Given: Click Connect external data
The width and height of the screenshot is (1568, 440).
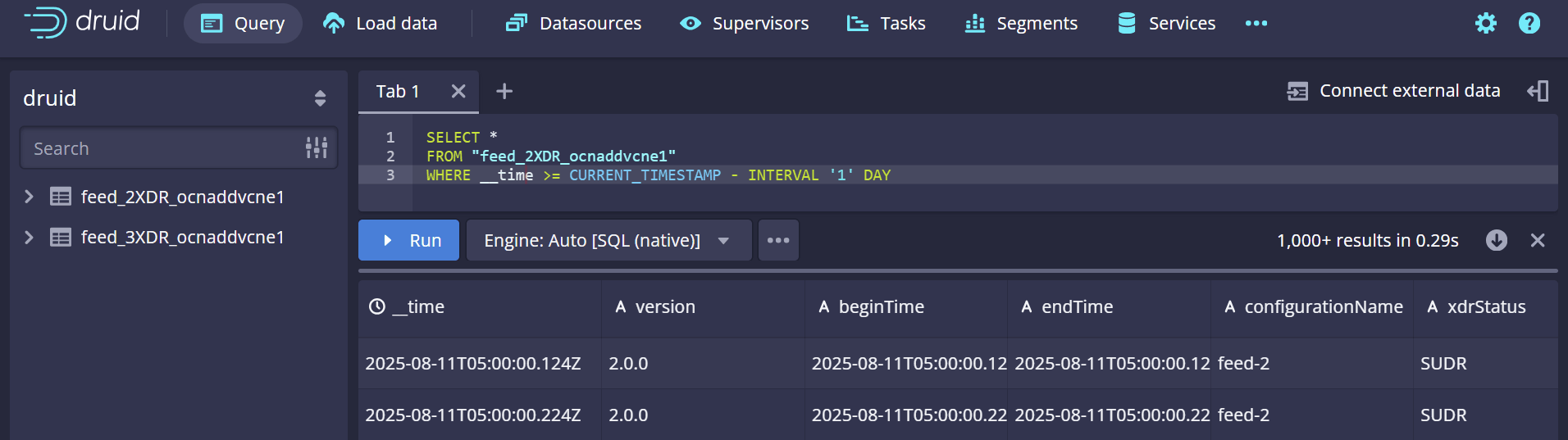Looking at the screenshot, I should coord(1393,91).
